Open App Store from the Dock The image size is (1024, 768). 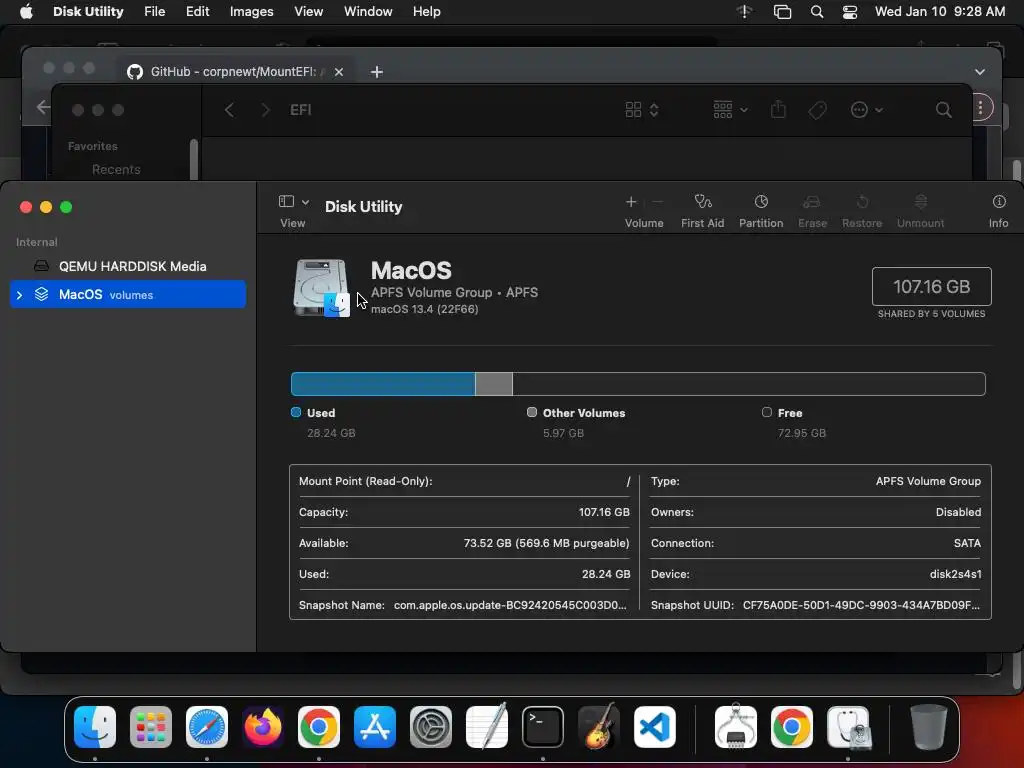(375, 726)
